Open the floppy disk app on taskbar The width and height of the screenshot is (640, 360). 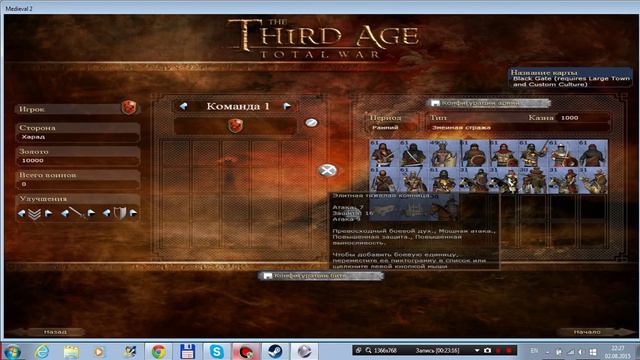(187, 351)
